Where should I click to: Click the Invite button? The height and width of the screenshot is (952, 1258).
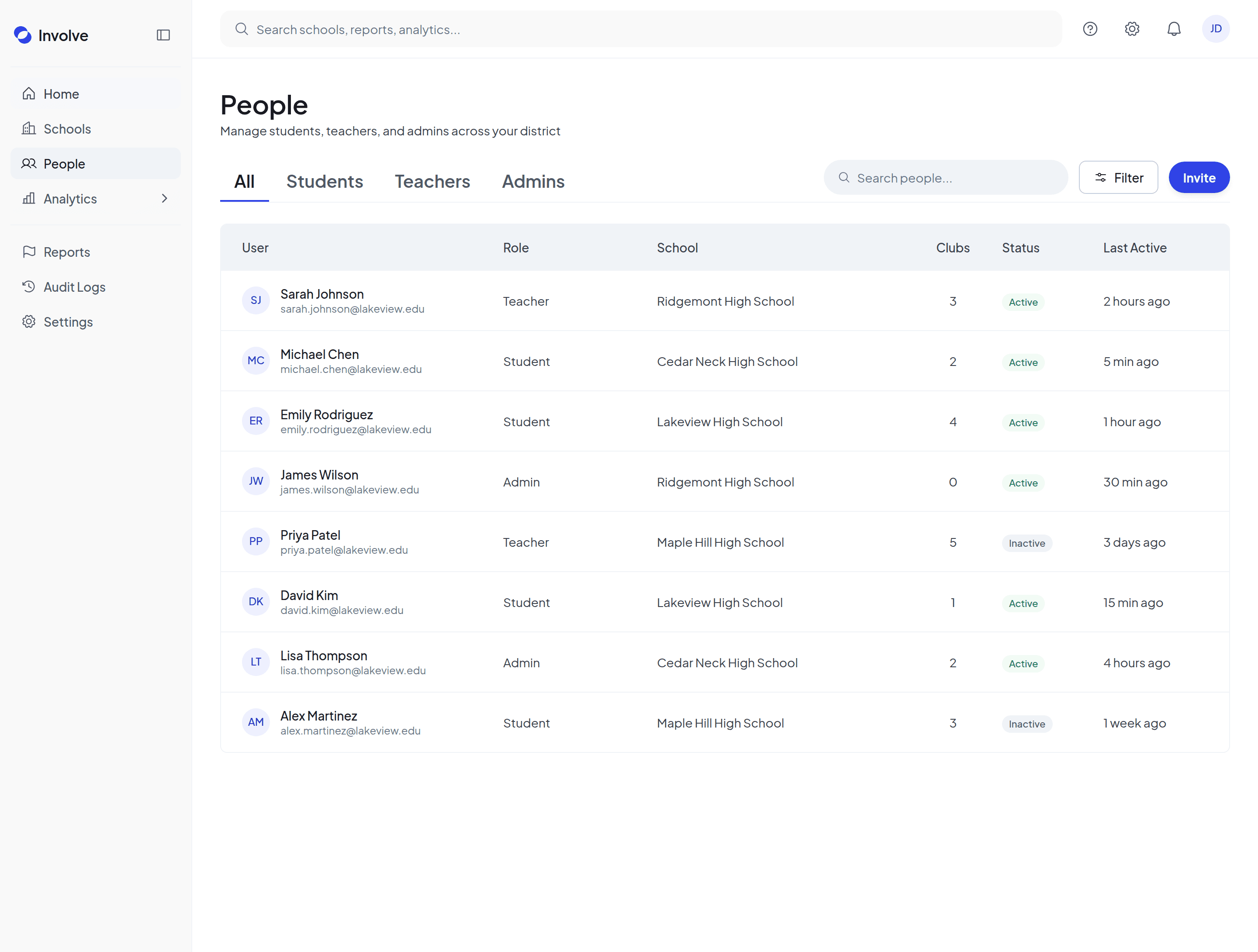coord(1199,177)
